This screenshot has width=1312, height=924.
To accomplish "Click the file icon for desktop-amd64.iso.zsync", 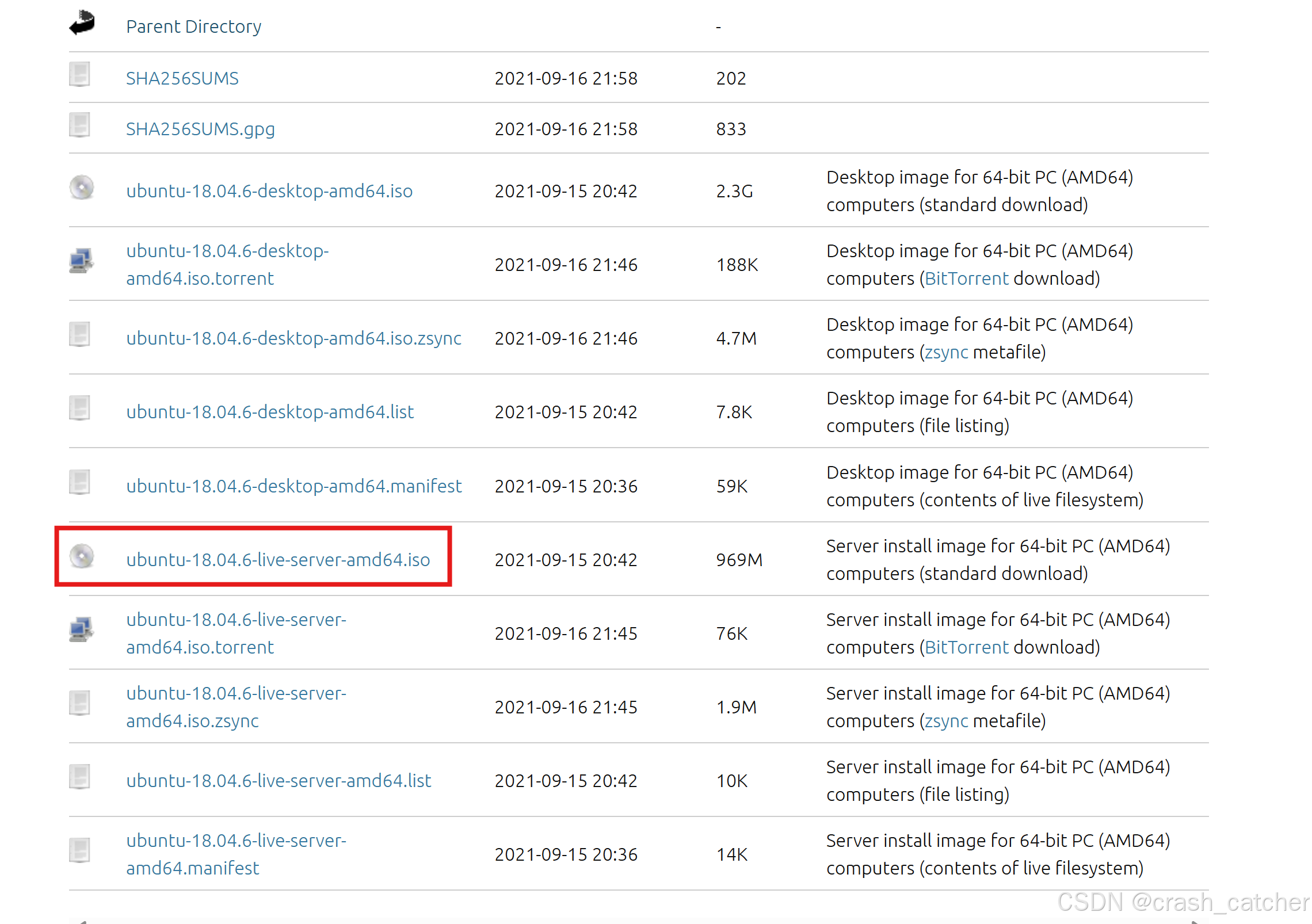I will click(79, 335).
